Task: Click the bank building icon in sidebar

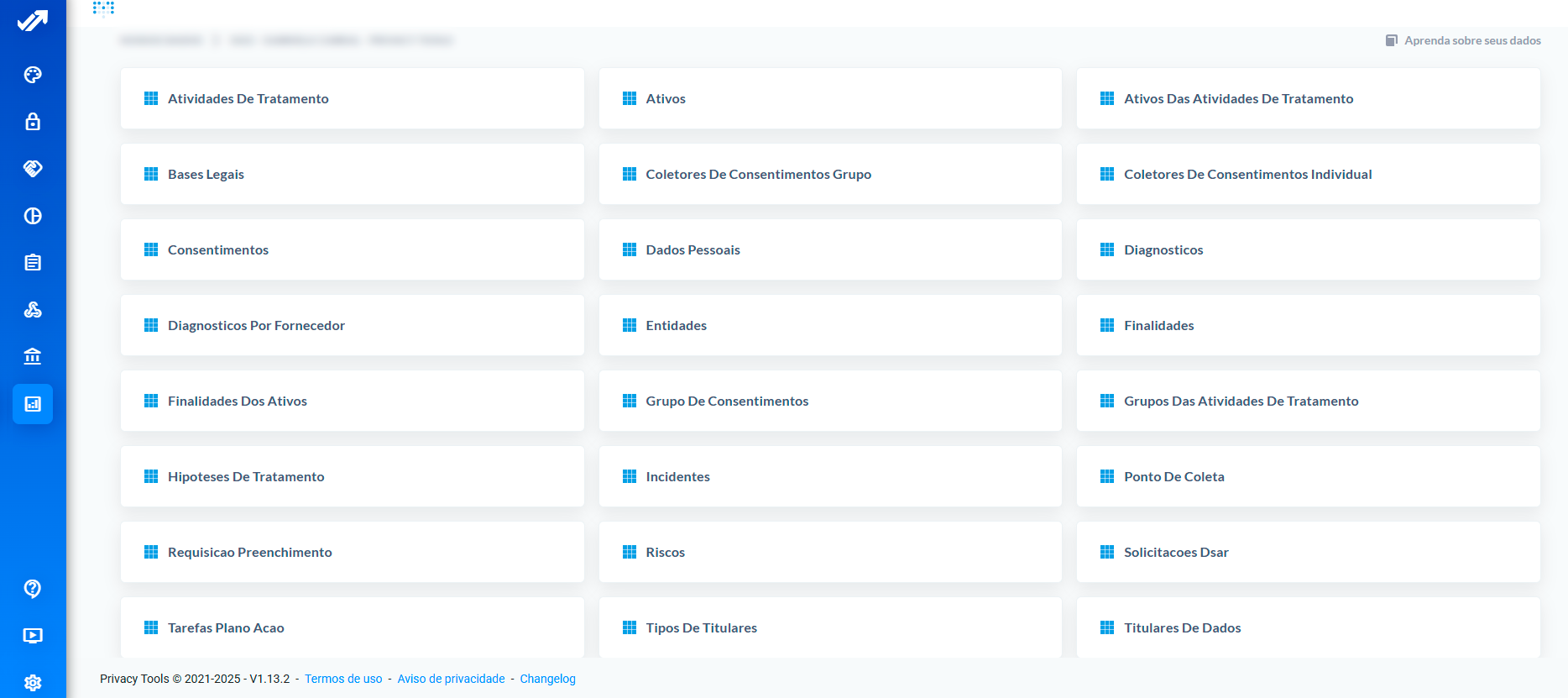Action: point(33,357)
